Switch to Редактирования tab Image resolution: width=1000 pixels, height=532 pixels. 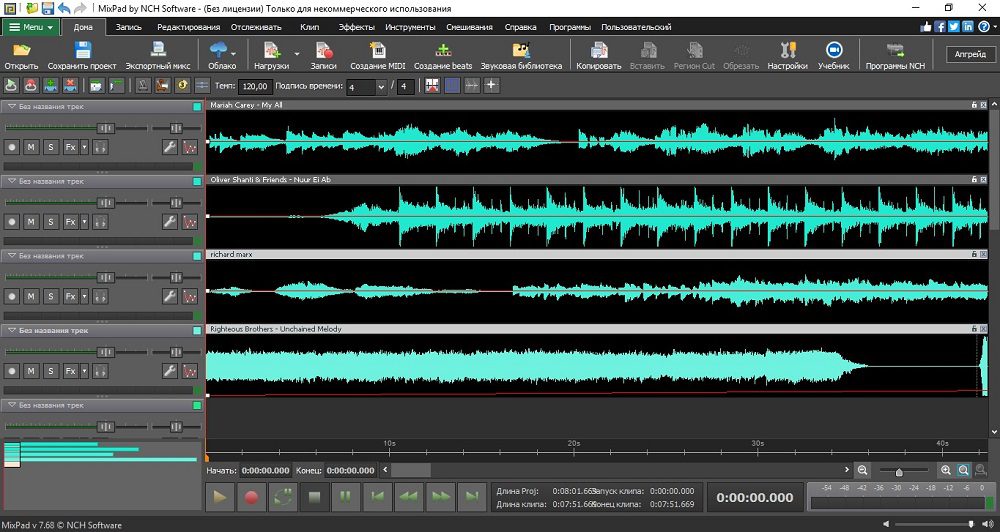point(189,27)
